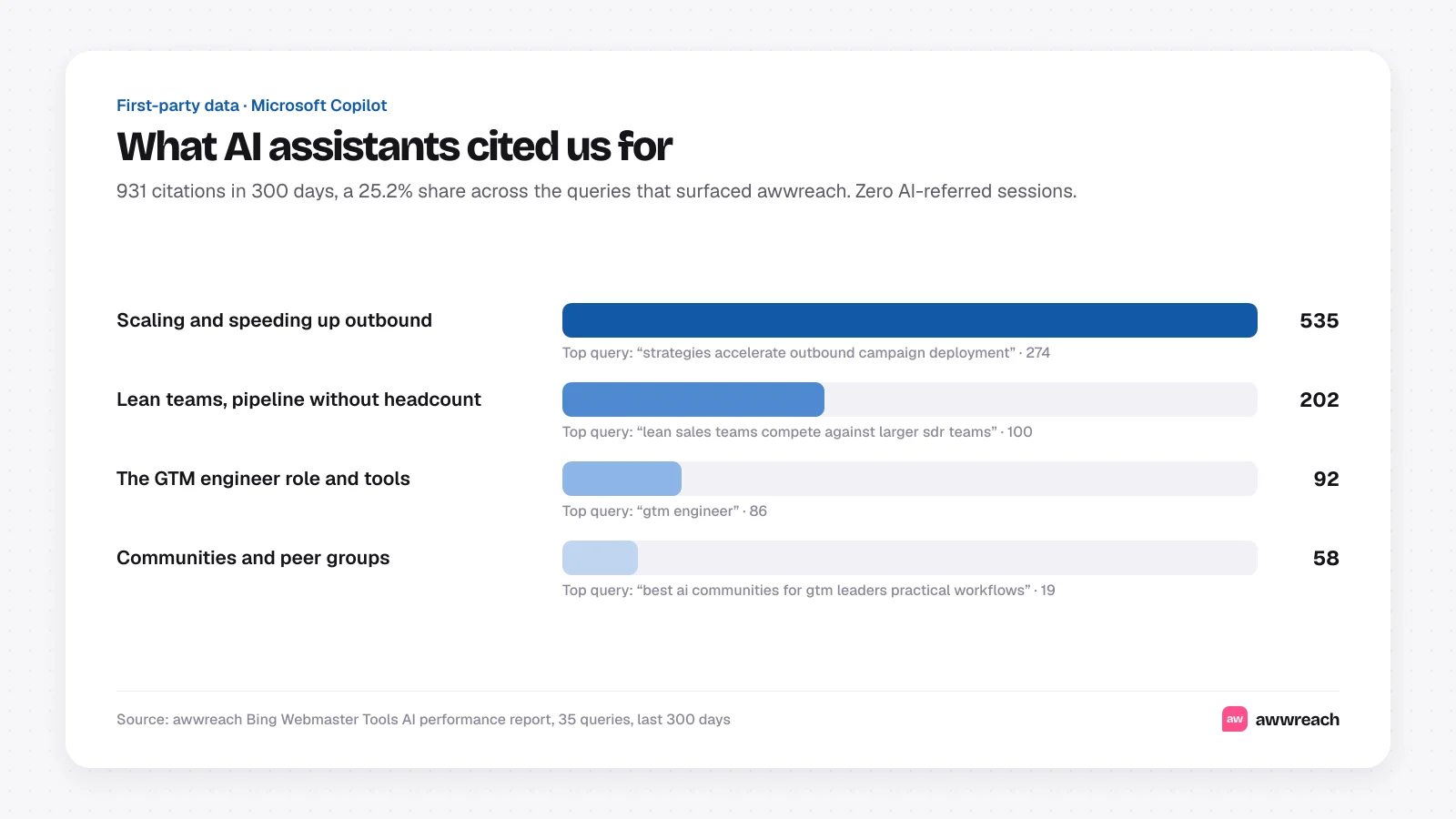
Task: Click the 535 citation count
Action: (1319, 320)
